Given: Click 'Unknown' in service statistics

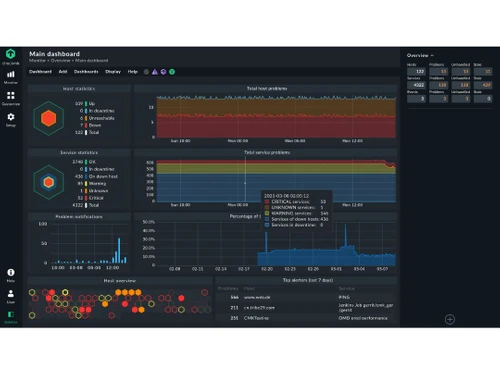Looking at the screenshot, I should (98, 191).
